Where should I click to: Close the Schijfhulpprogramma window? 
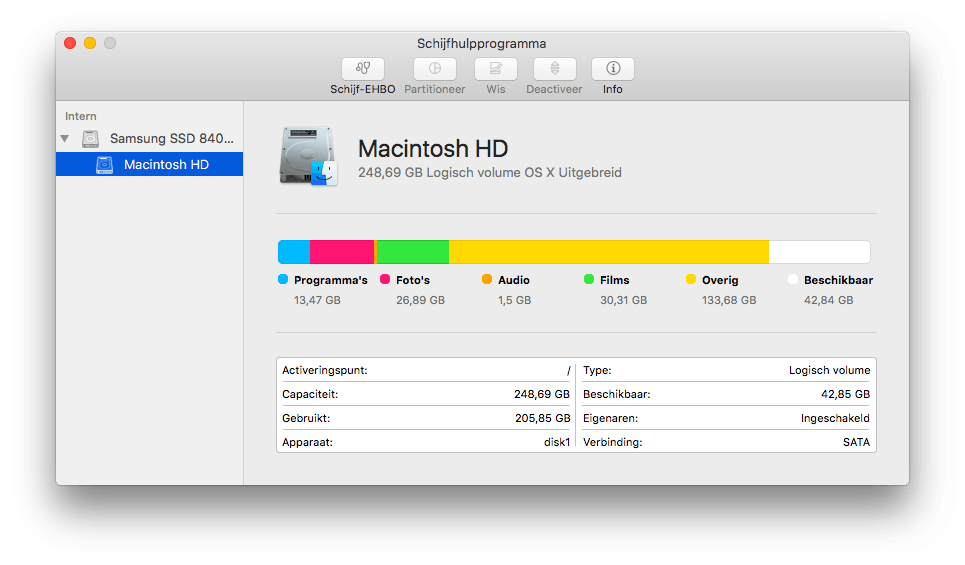point(70,43)
